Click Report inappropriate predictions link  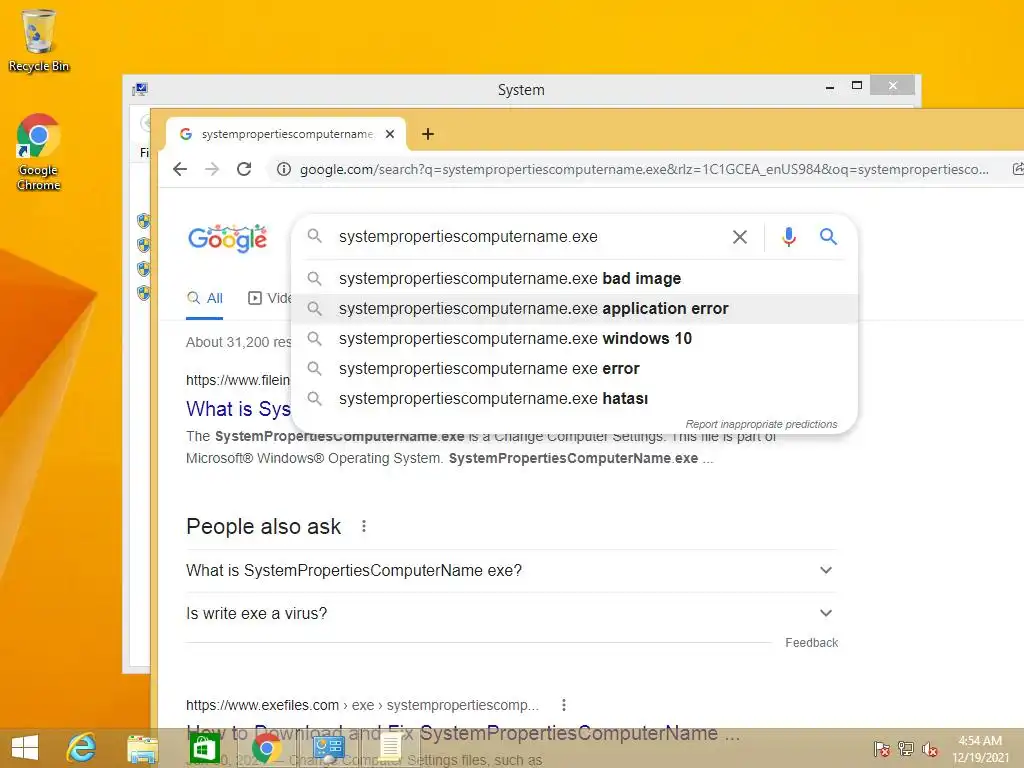pyautogui.click(x=761, y=424)
